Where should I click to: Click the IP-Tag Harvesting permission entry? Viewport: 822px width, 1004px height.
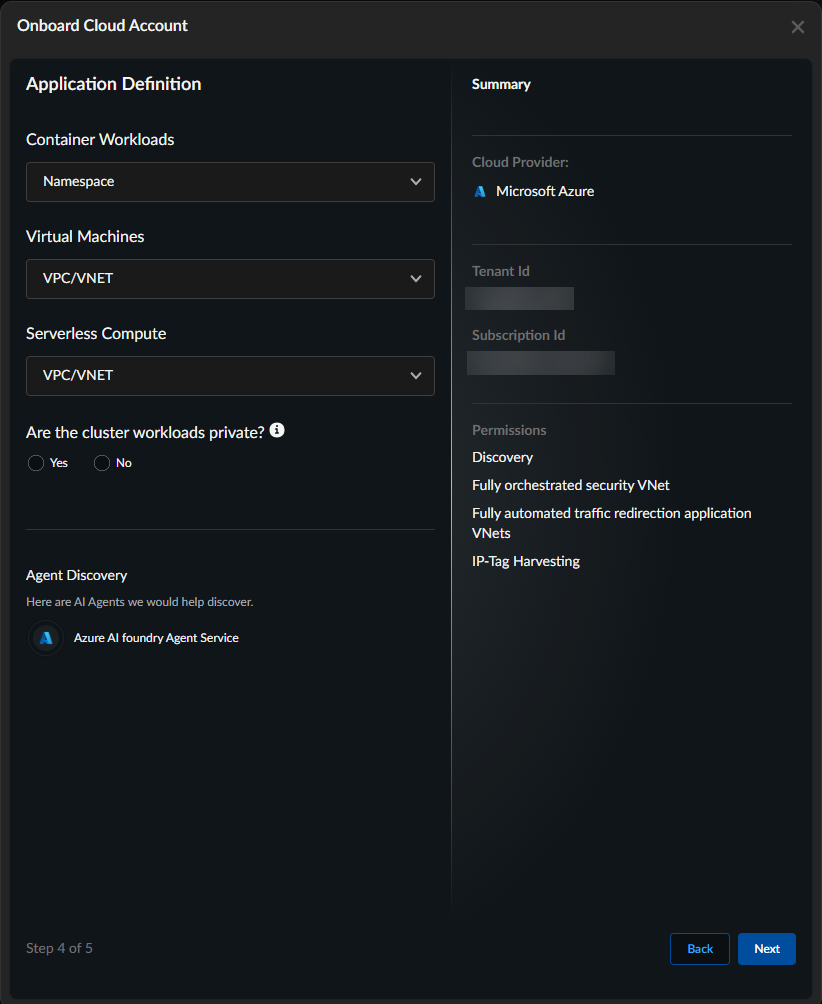point(526,561)
